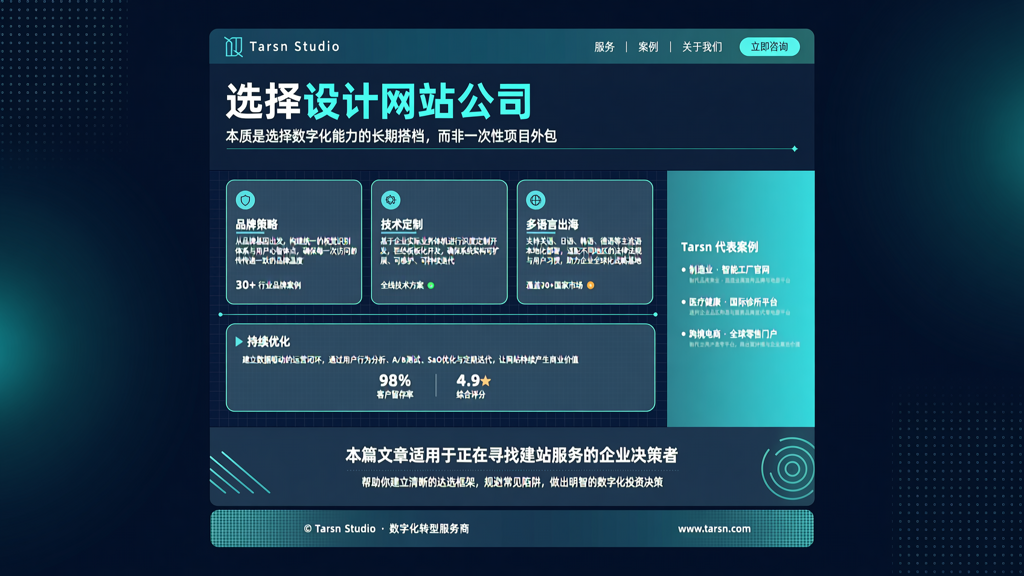The image size is (1024, 576).
Task: Select the 制造业 · 智能工厂官网 case
Action: pos(729,270)
